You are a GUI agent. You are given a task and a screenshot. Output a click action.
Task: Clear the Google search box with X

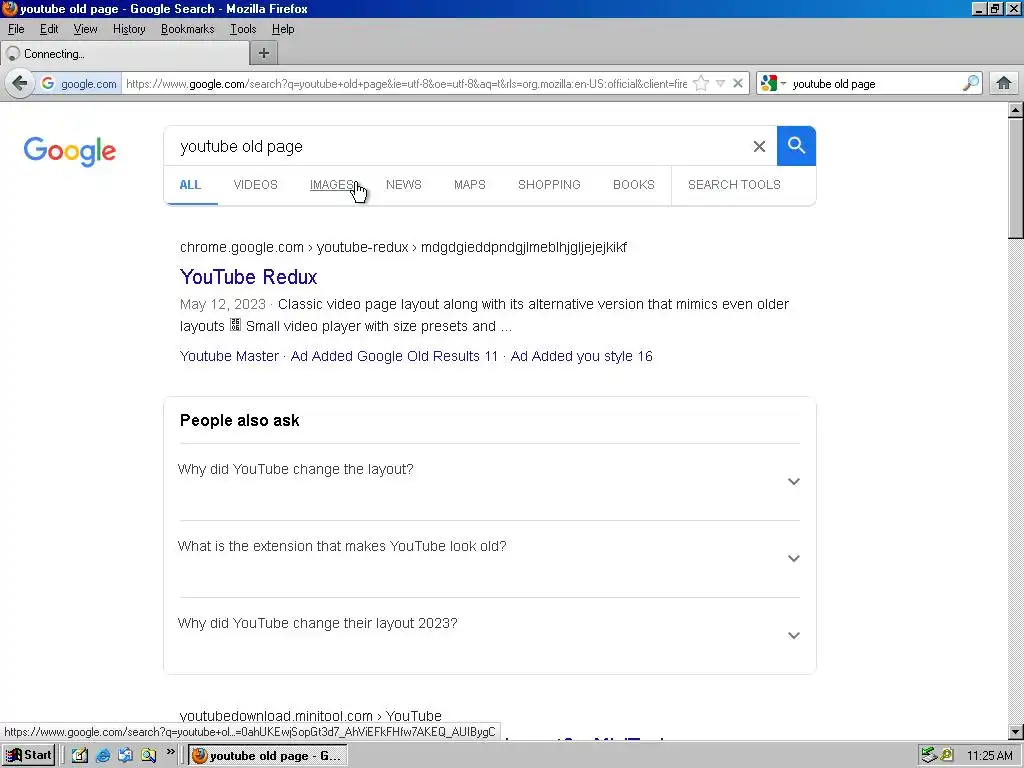[x=759, y=146]
